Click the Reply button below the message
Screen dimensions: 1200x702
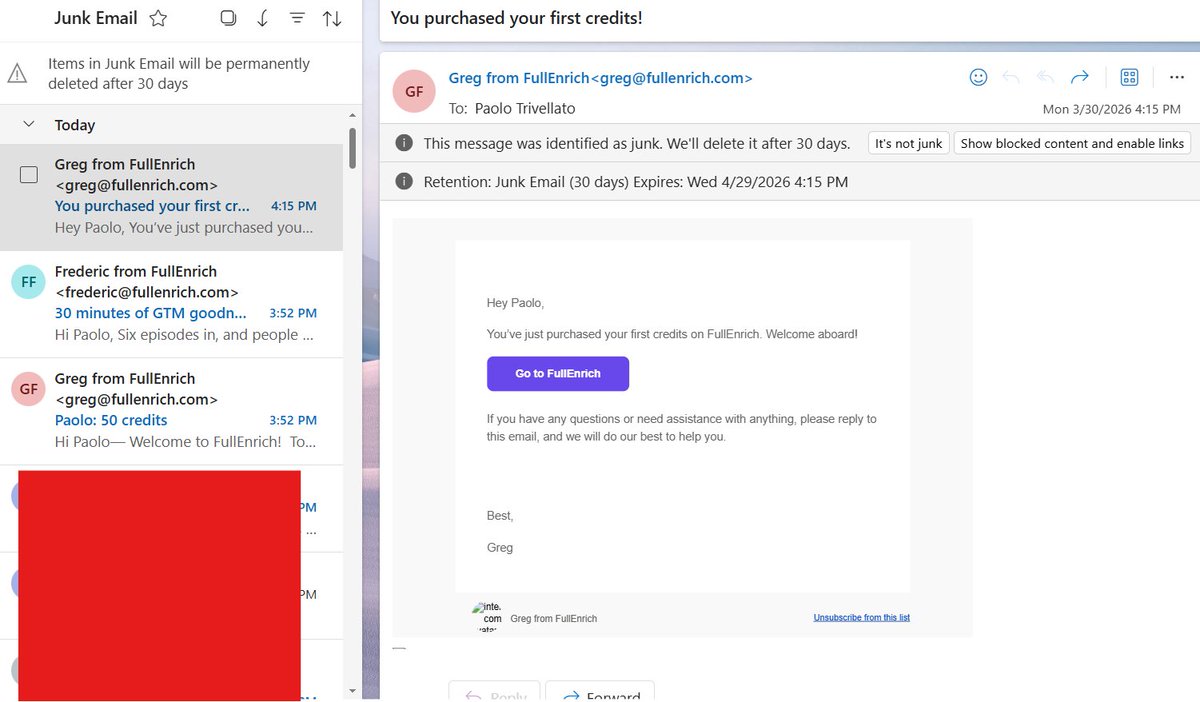(x=494, y=693)
